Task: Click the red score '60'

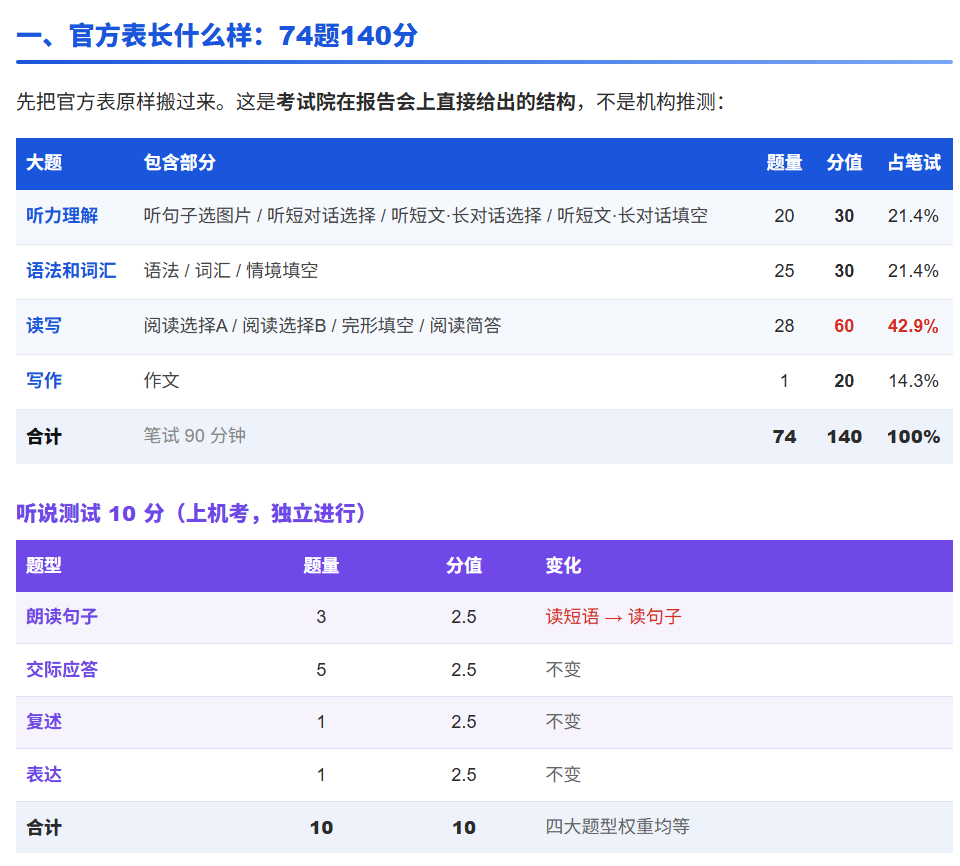Action: pos(844,326)
